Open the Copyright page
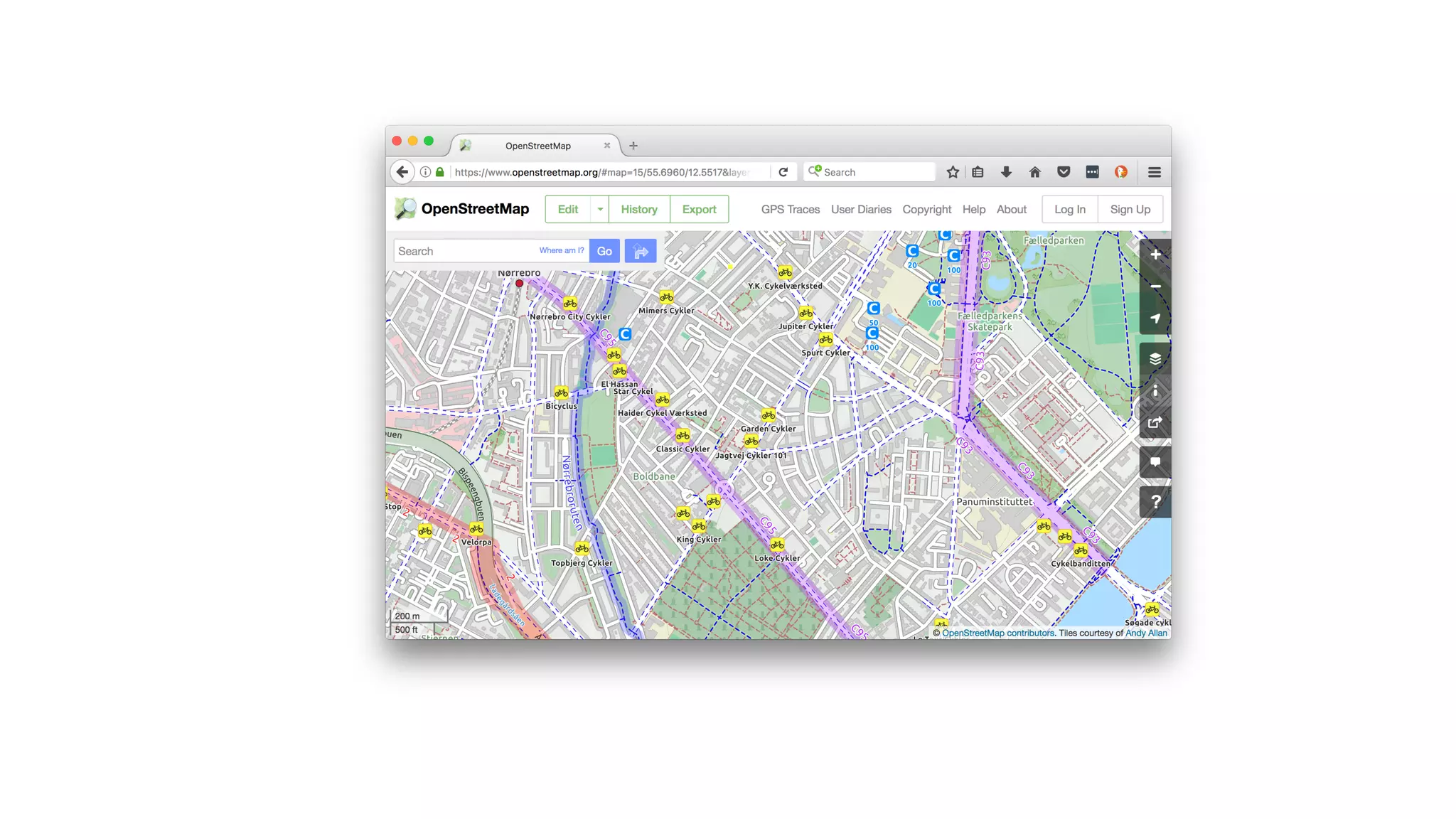The width and height of the screenshot is (1456, 819). (926, 209)
